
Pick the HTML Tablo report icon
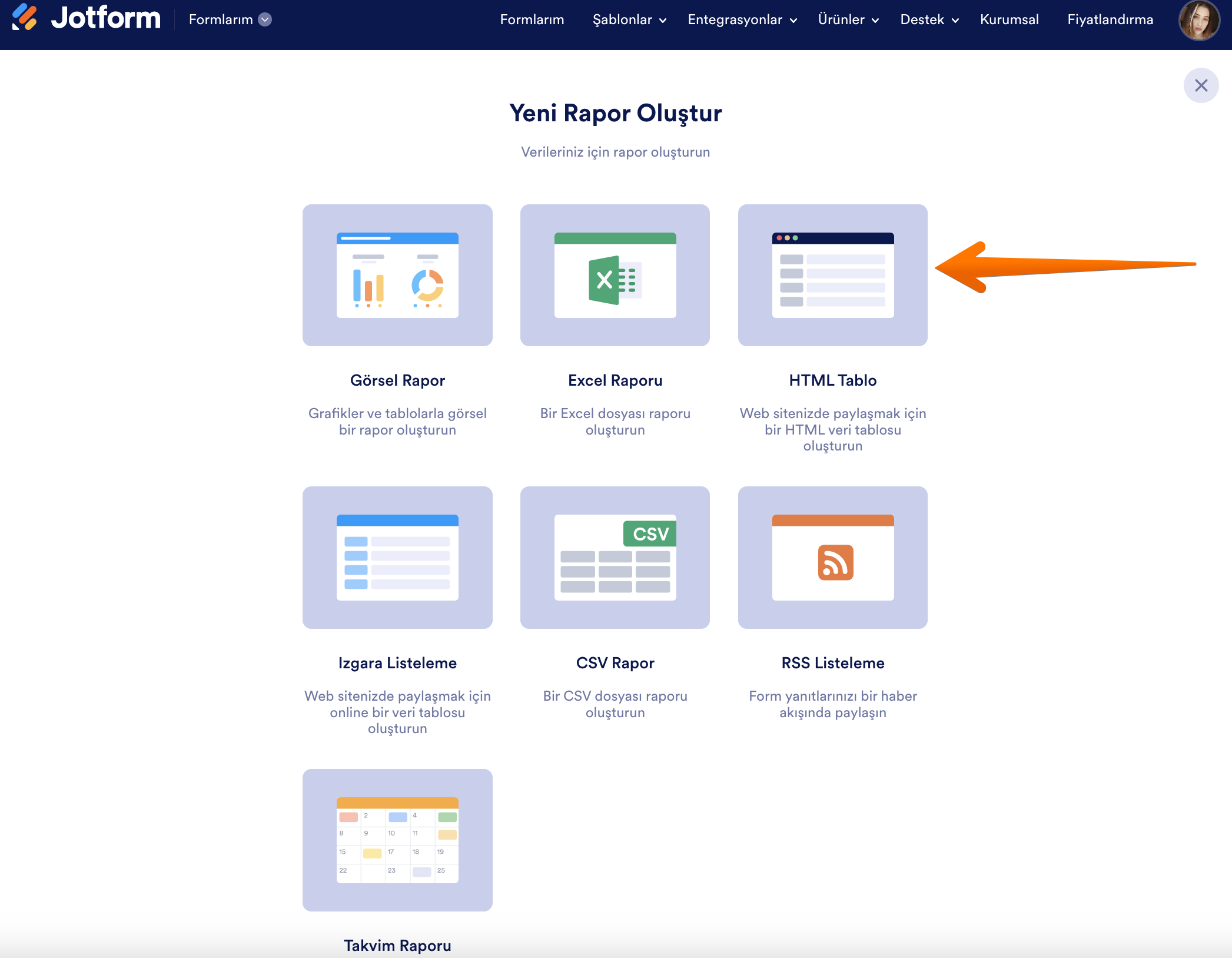tap(832, 275)
